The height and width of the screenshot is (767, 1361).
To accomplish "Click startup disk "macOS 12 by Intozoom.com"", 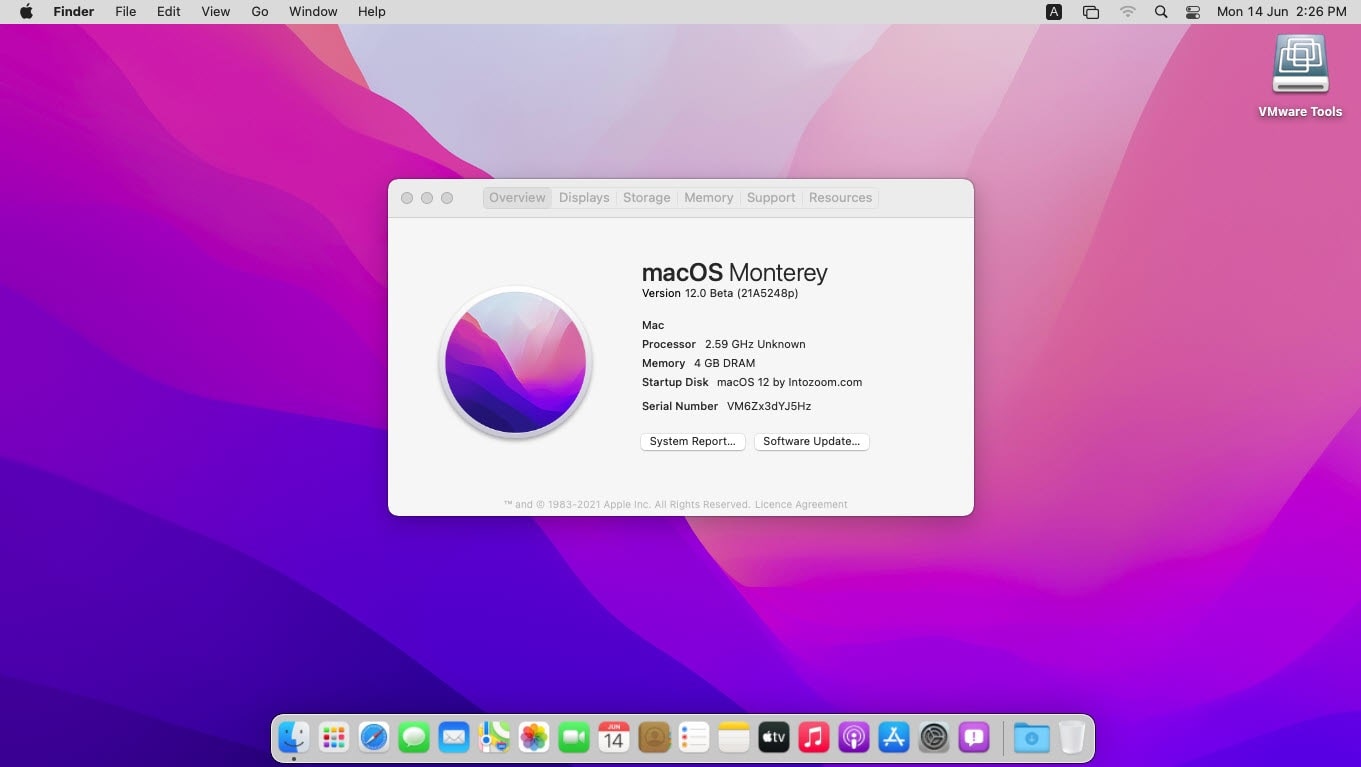I will (x=790, y=382).
